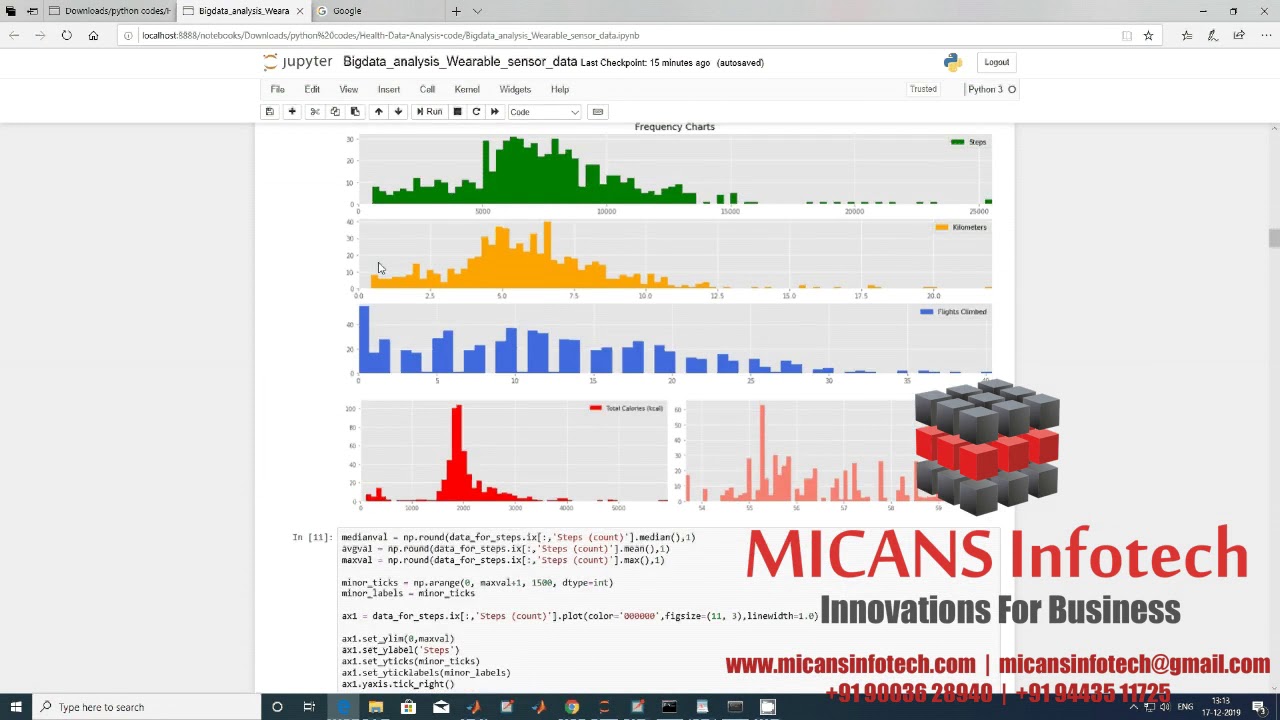1280x720 pixels.
Task: Set these tabs aside icon
Action: click(x=32, y=11)
